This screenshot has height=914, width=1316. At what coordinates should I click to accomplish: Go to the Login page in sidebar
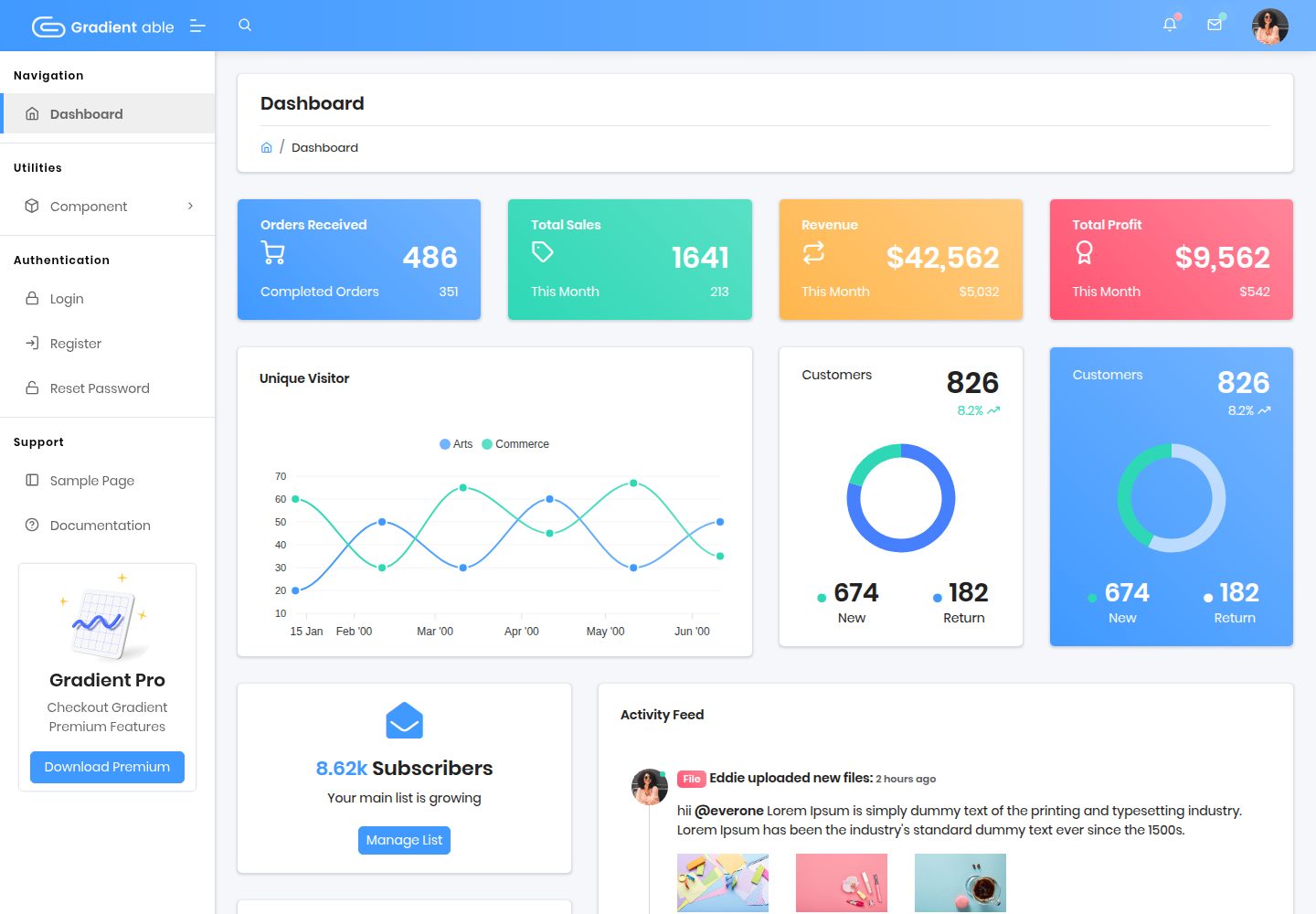108,298
